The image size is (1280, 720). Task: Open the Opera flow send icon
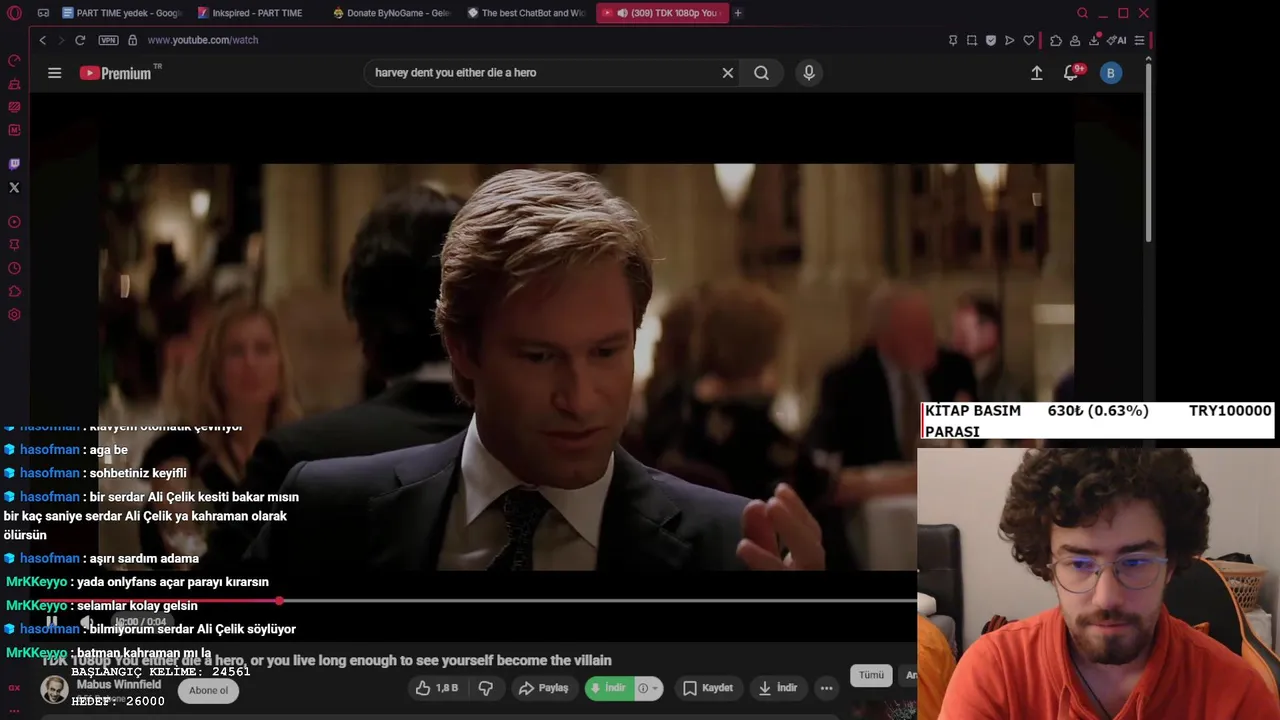(1010, 40)
